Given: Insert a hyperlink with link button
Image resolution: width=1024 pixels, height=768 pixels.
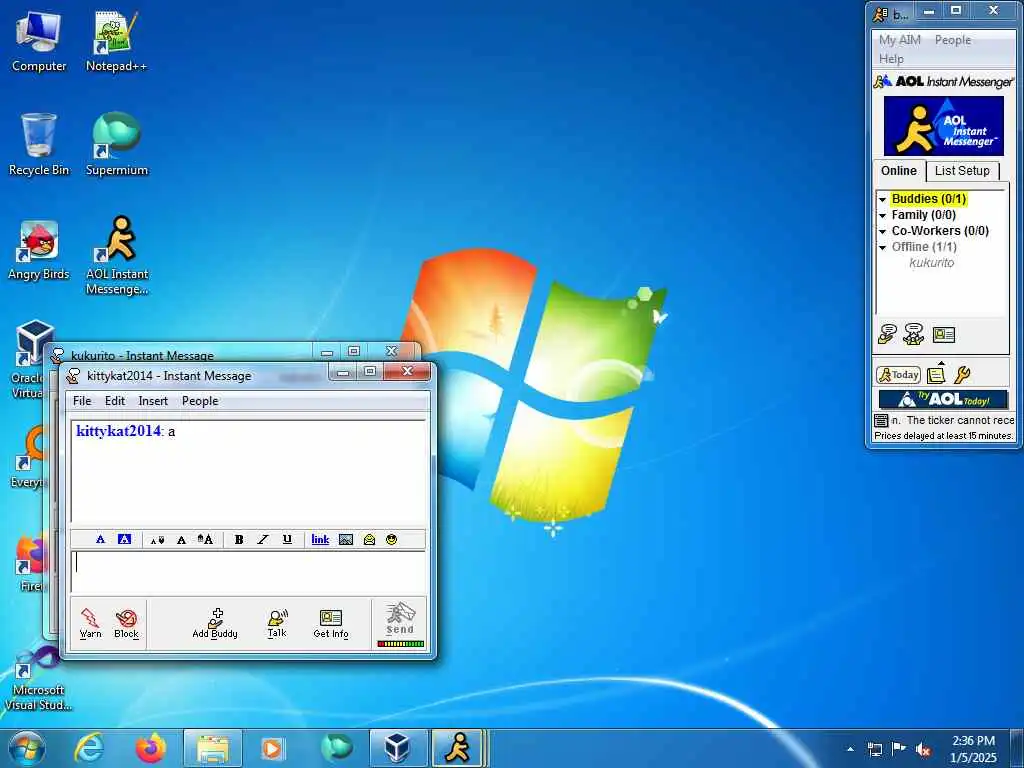Looking at the screenshot, I should tap(320, 539).
